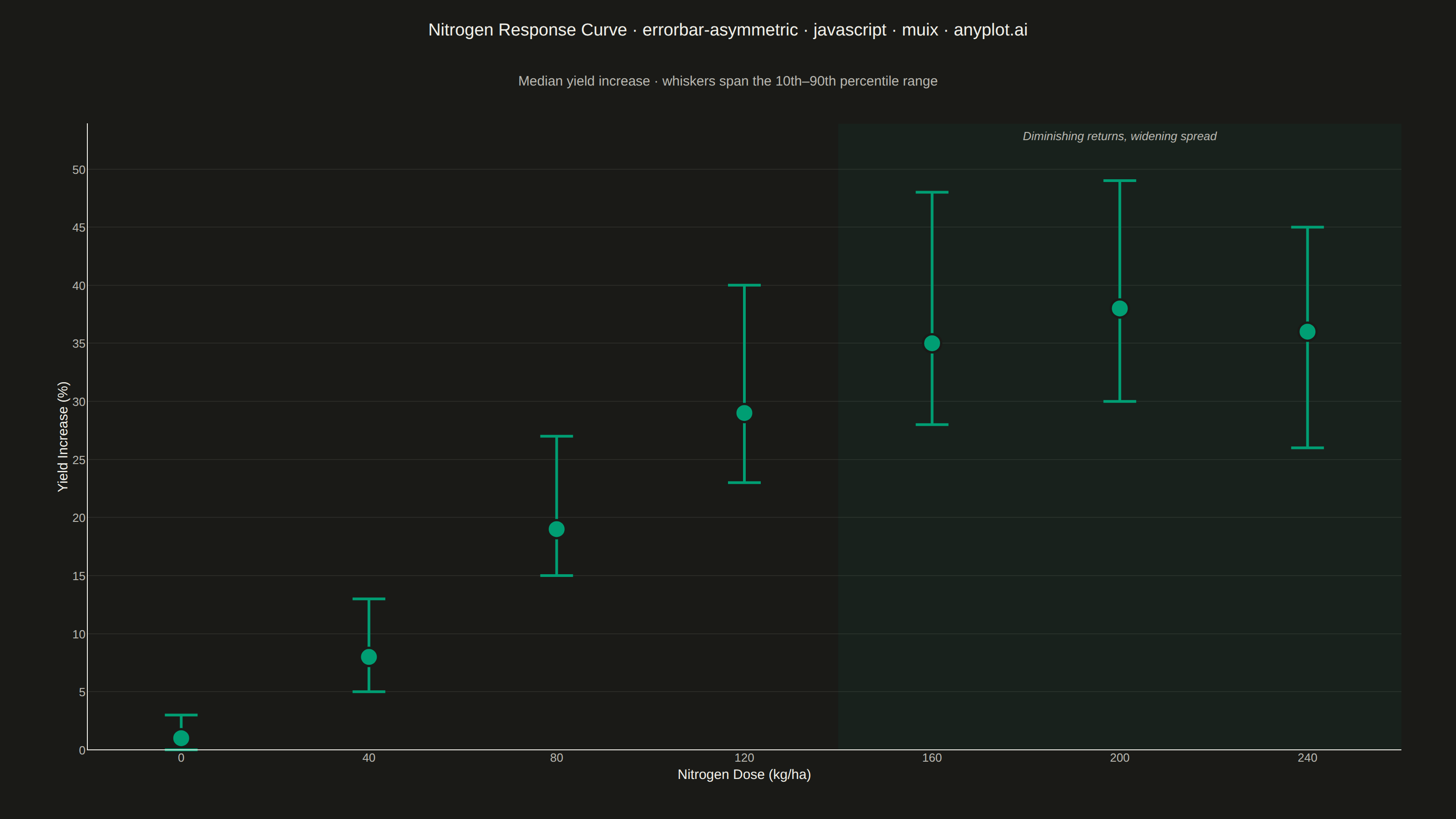
Task: Click the y-axis tick label 50
Action: pos(79,170)
